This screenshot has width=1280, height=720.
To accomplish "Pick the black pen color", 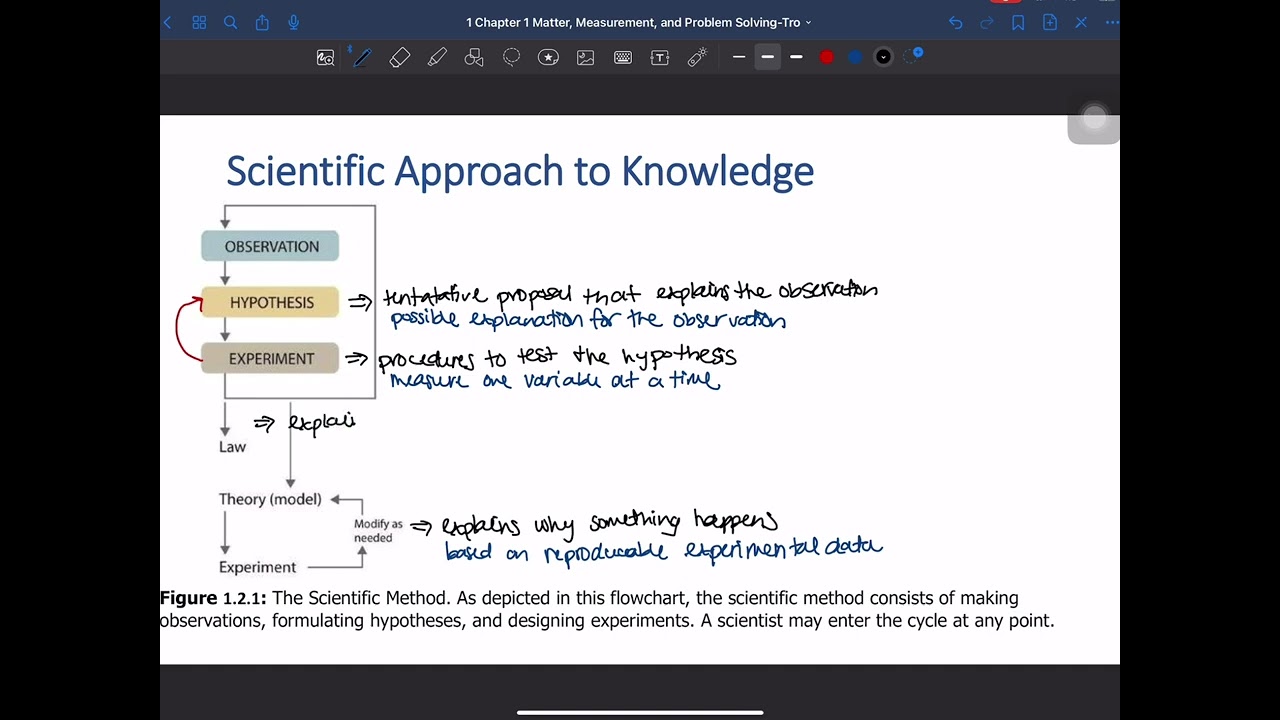I will pos(883,57).
